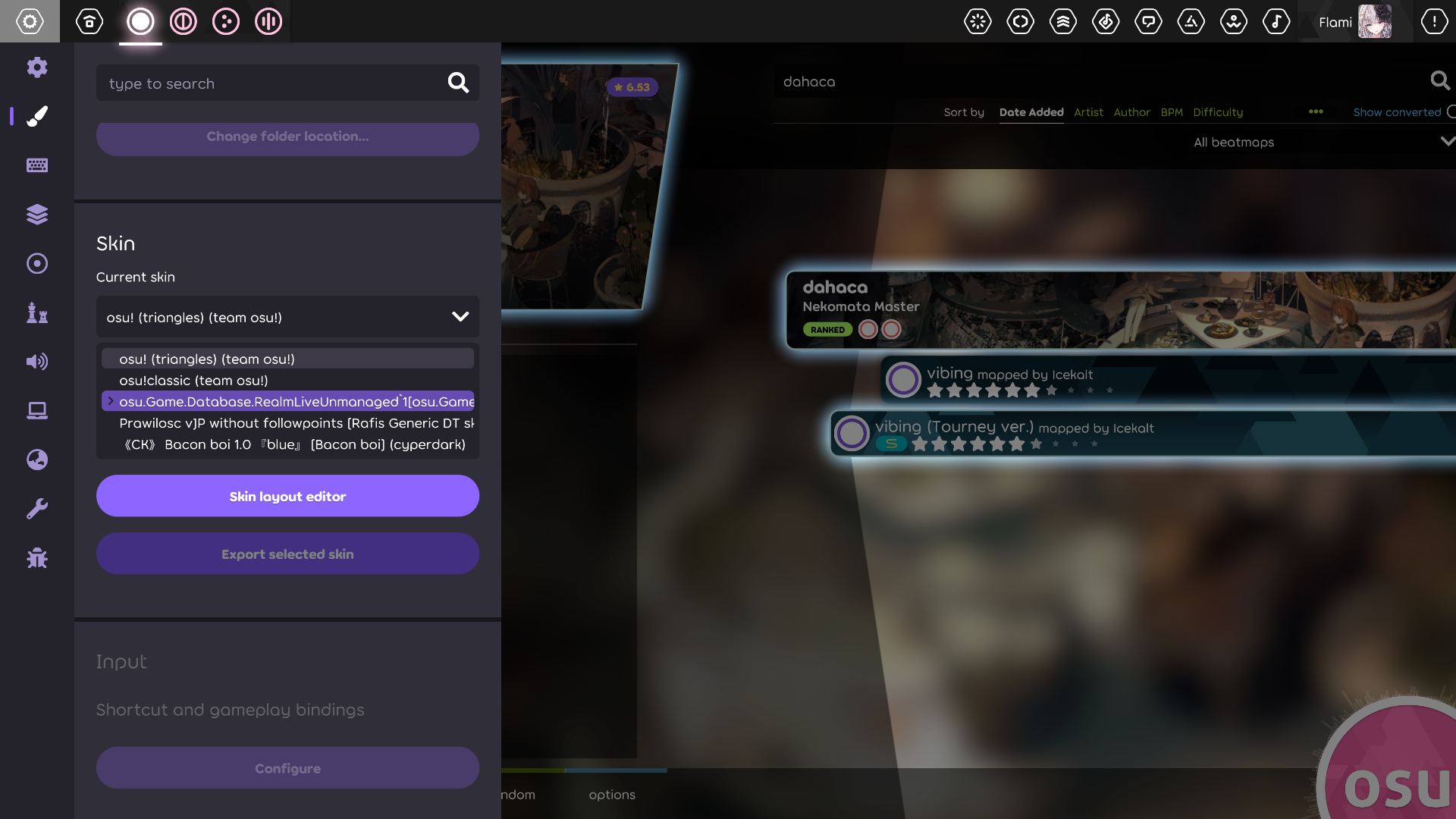Sort beatmaps by BPM

(1172, 112)
